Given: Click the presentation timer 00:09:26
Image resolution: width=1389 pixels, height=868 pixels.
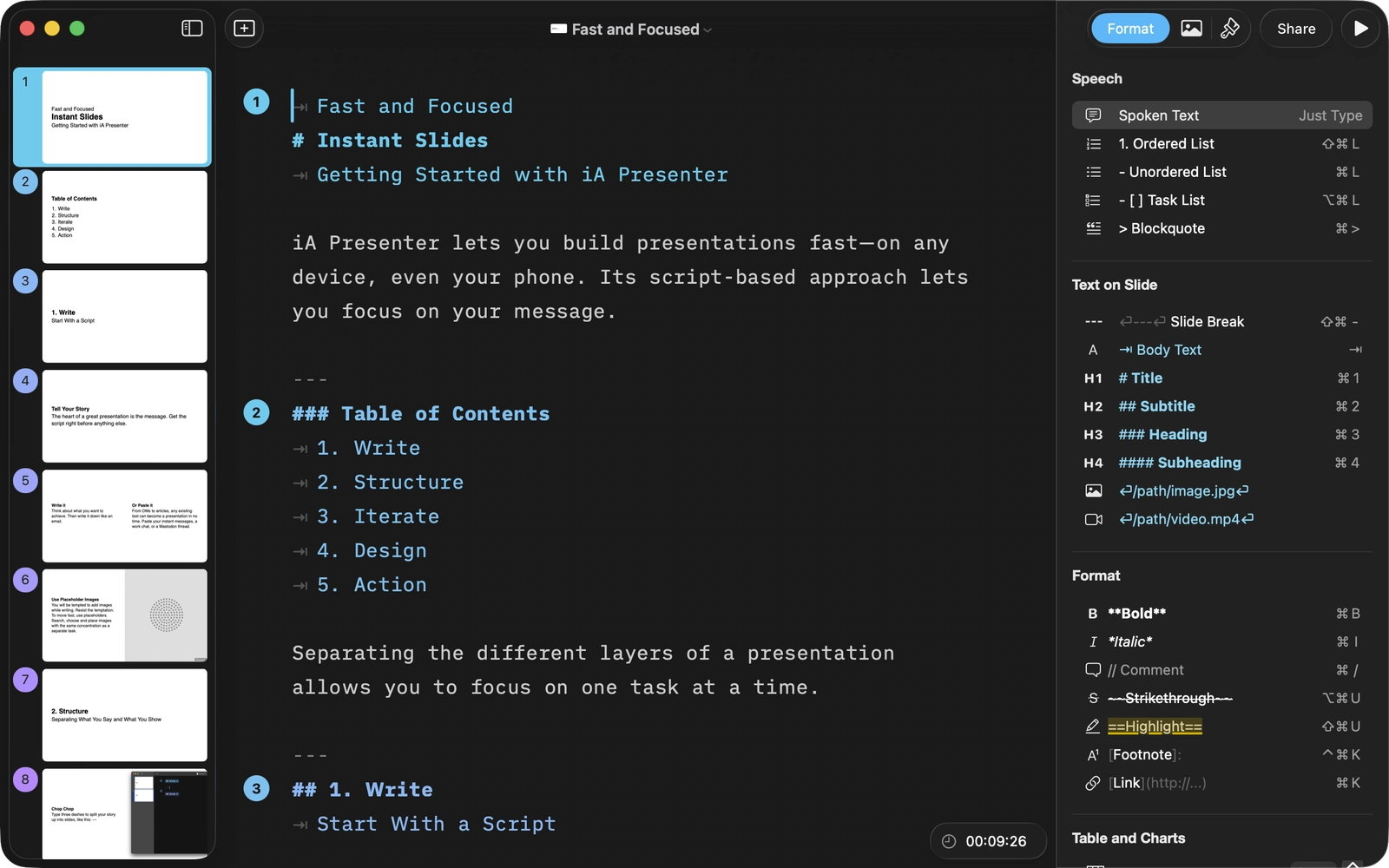Looking at the screenshot, I should tap(988, 841).
